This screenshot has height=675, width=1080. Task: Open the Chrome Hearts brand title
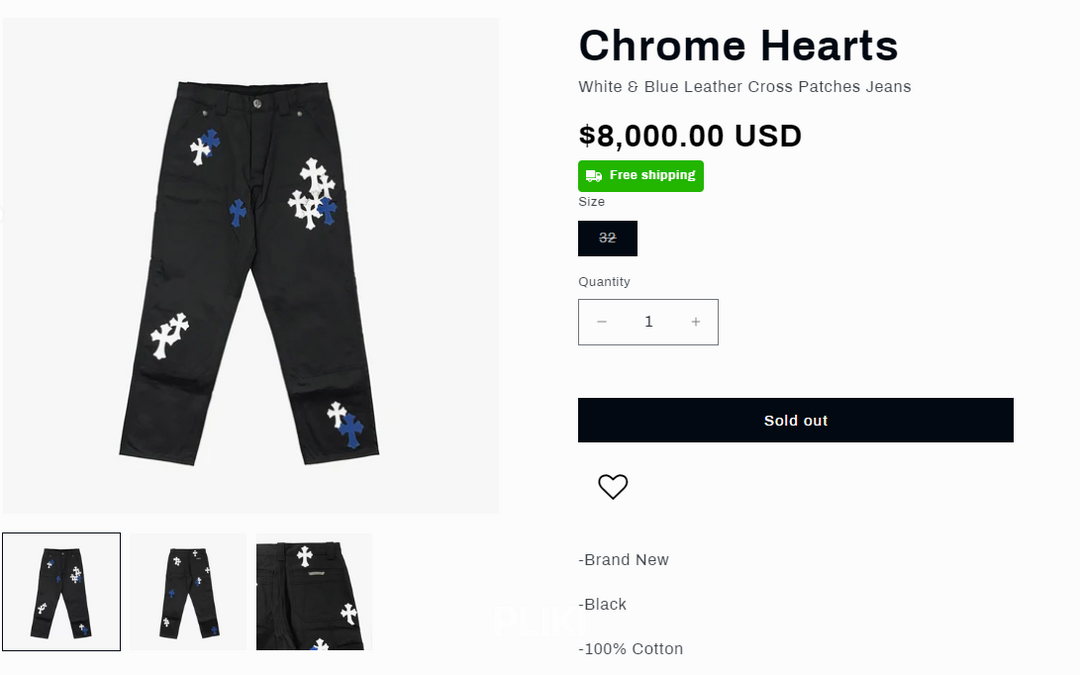(738, 46)
